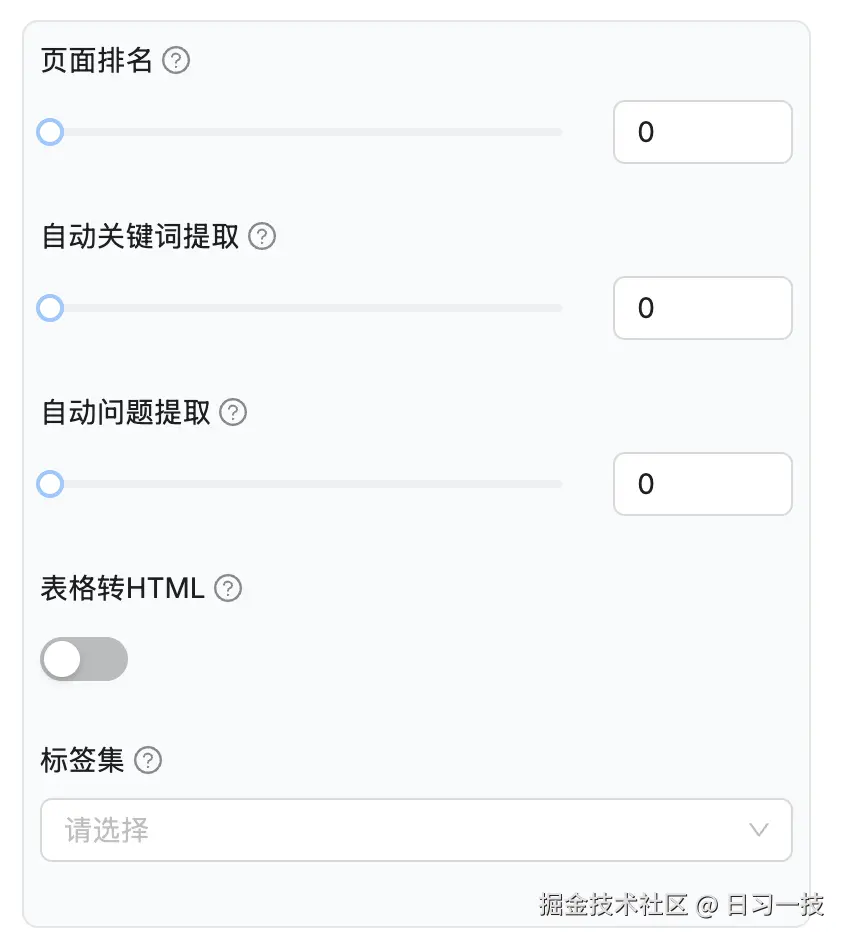Focus the 自动问题提取 number input box
This screenshot has height=944, width=850.
[702, 484]
